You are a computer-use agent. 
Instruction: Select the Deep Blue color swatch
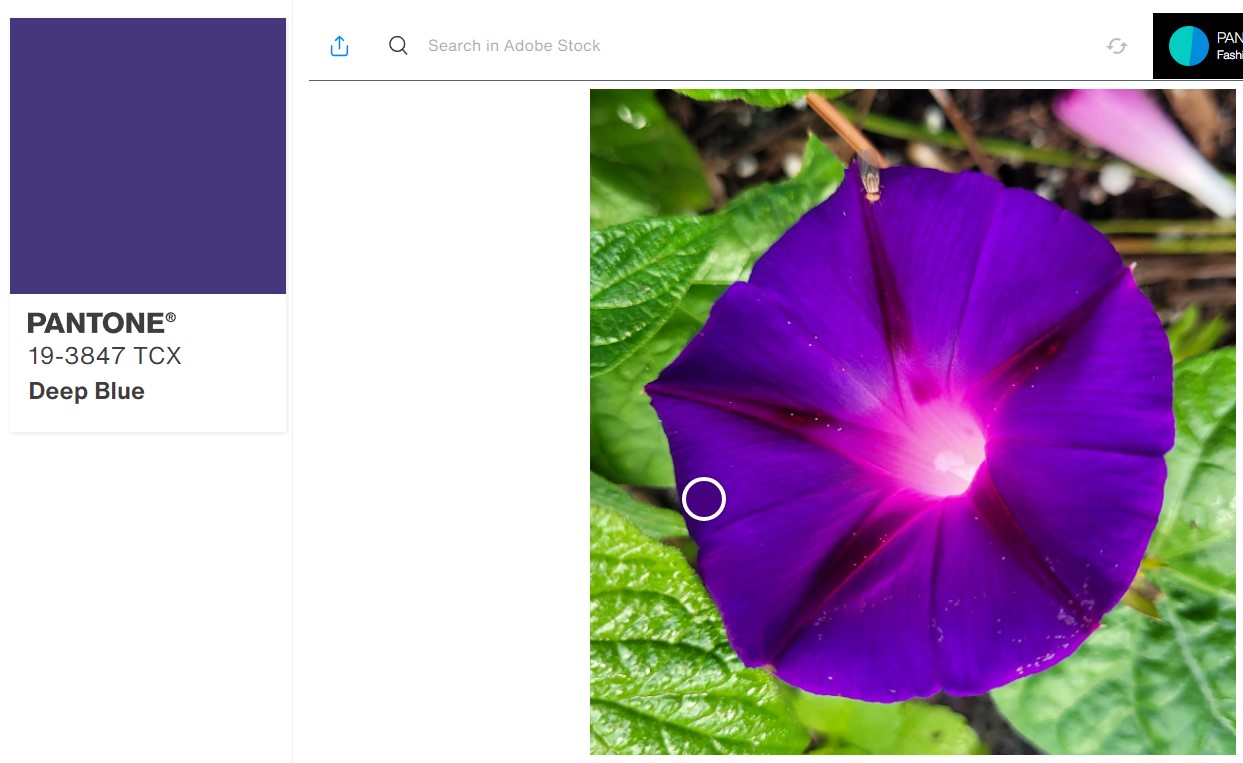pyautogui.click(x=148, y=156)
